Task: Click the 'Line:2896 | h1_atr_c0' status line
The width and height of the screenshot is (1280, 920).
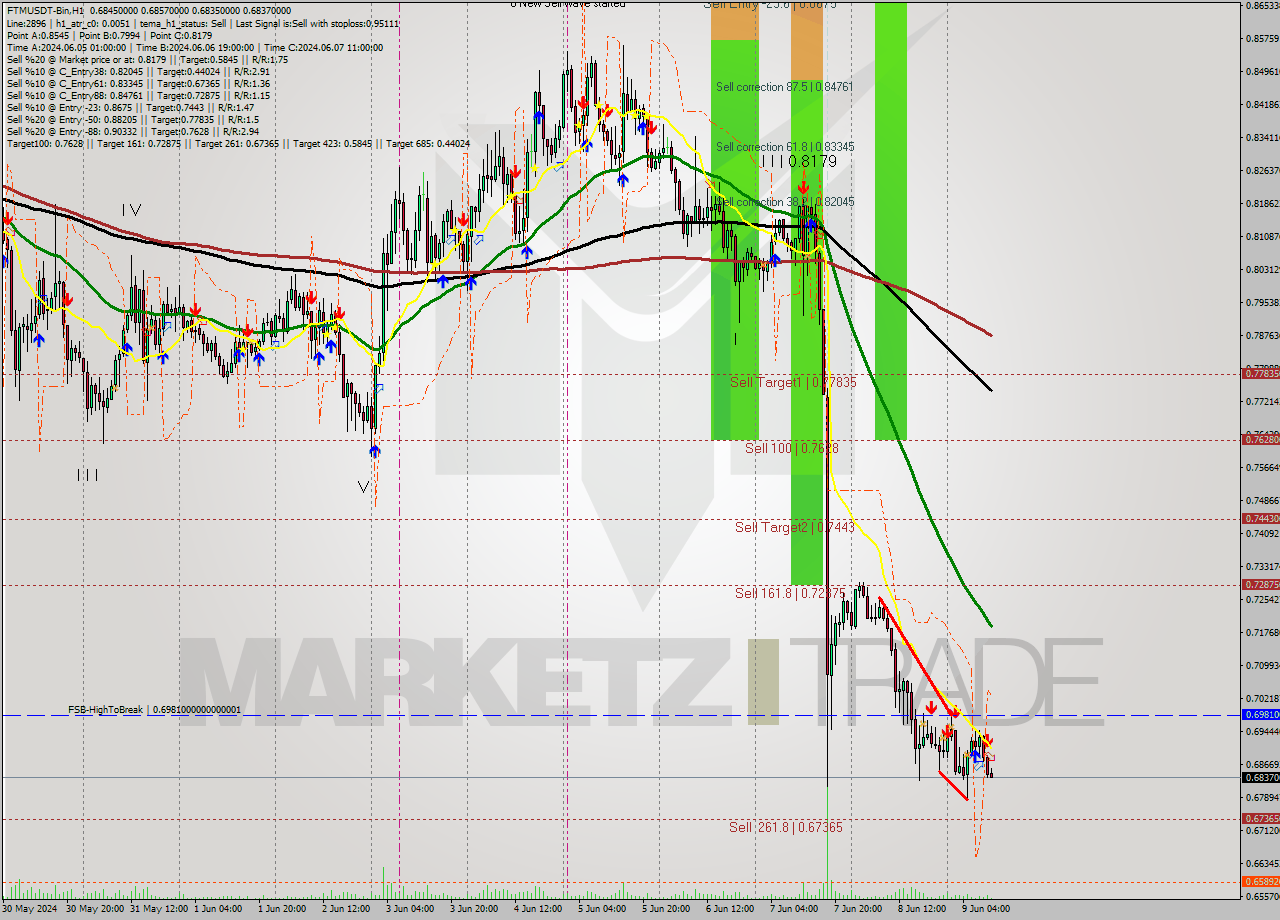Action: pos(202,23)
